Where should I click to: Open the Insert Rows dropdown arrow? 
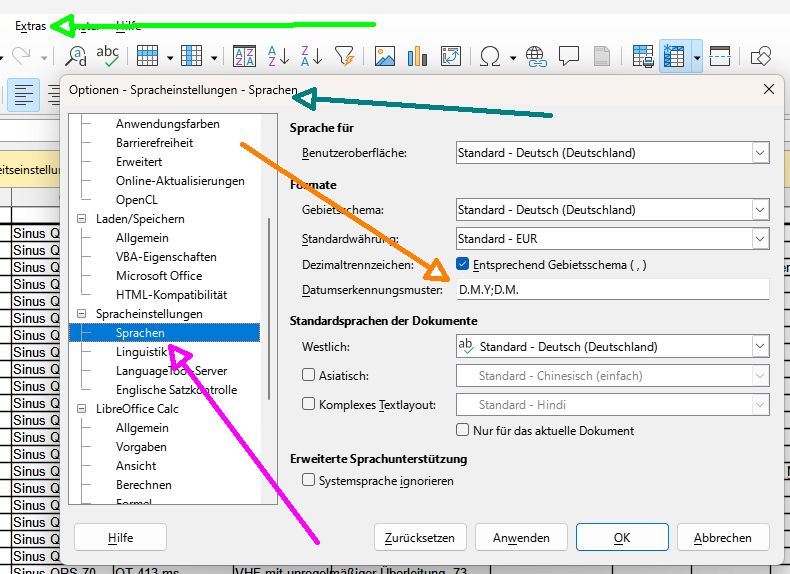pos(170,58)
